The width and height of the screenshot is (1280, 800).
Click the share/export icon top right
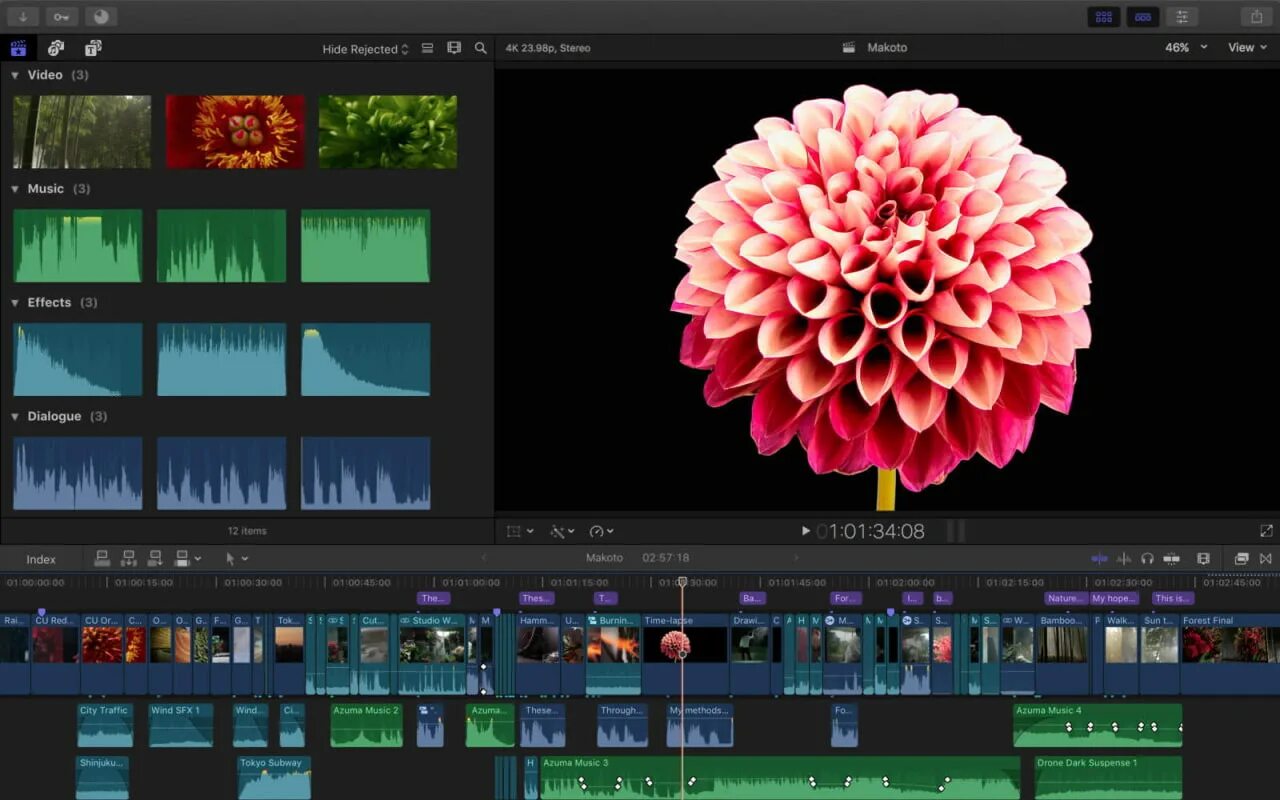[1256, 16]
